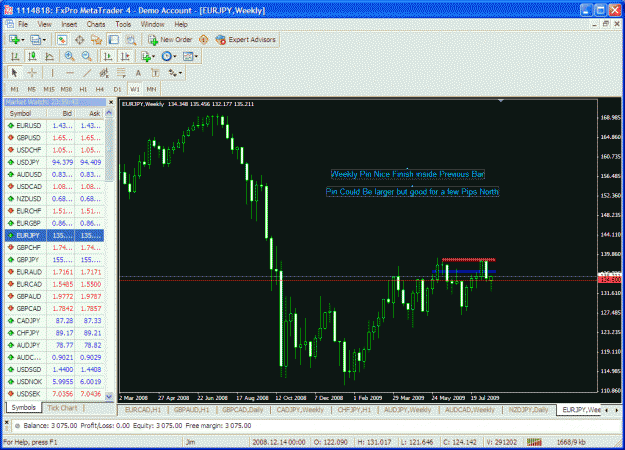This screenshot has height=450, width=625.
Task: Select the Crosshair tool
Action: pyautogui.click(x=32, y=73)
